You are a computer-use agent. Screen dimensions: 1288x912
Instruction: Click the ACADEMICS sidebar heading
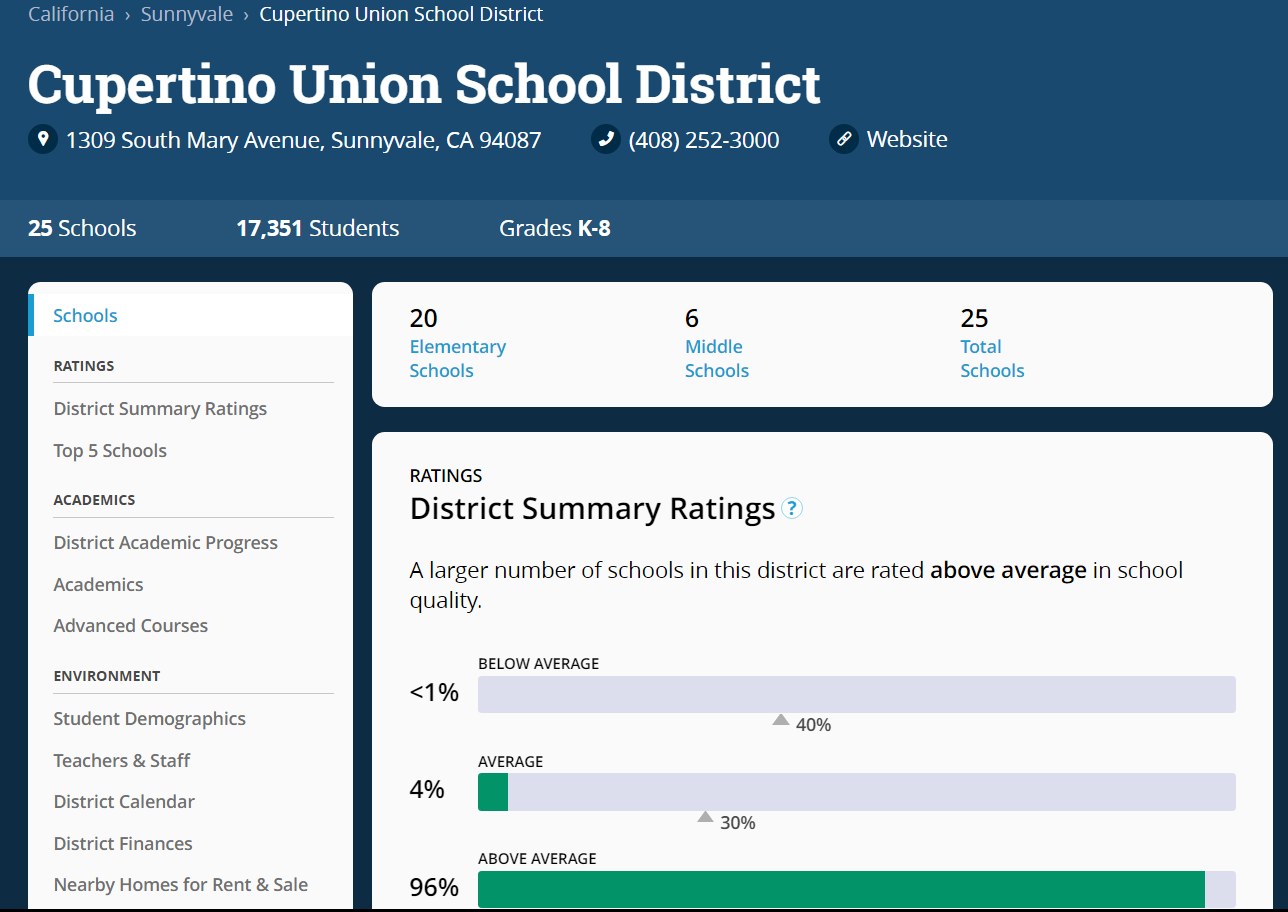94,500
